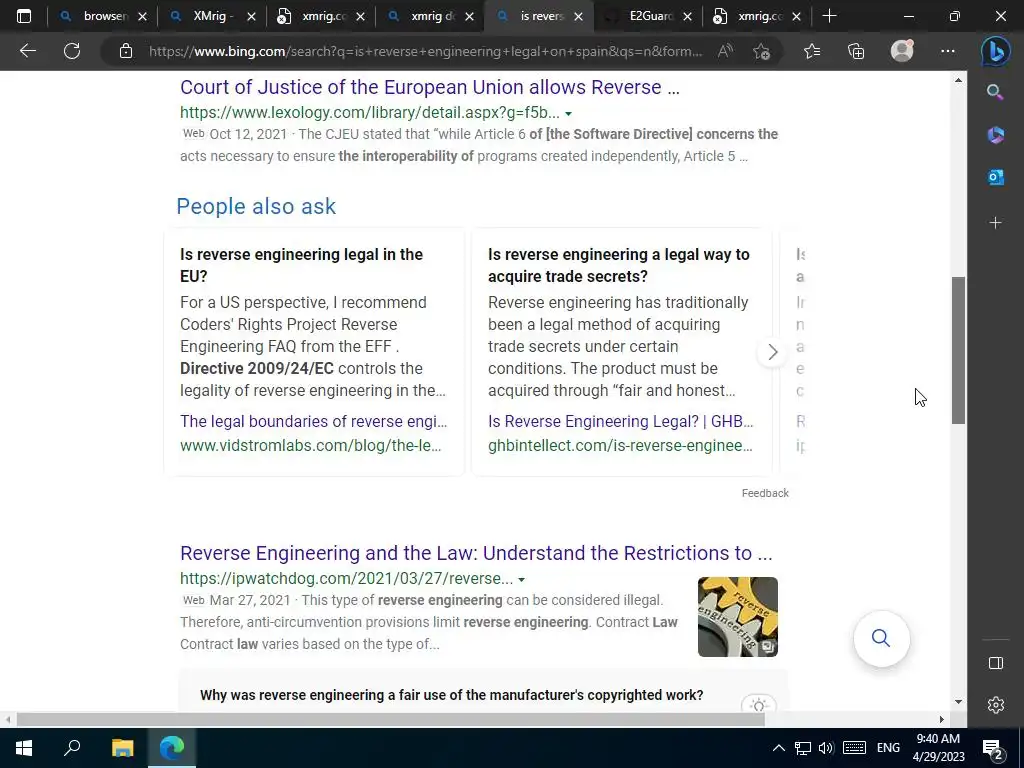Open the notification center icon

pos(993,749)
